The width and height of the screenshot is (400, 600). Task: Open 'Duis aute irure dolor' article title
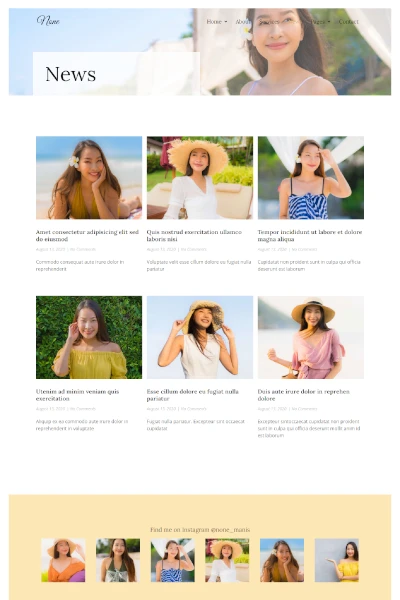click(x=304, y=395)
